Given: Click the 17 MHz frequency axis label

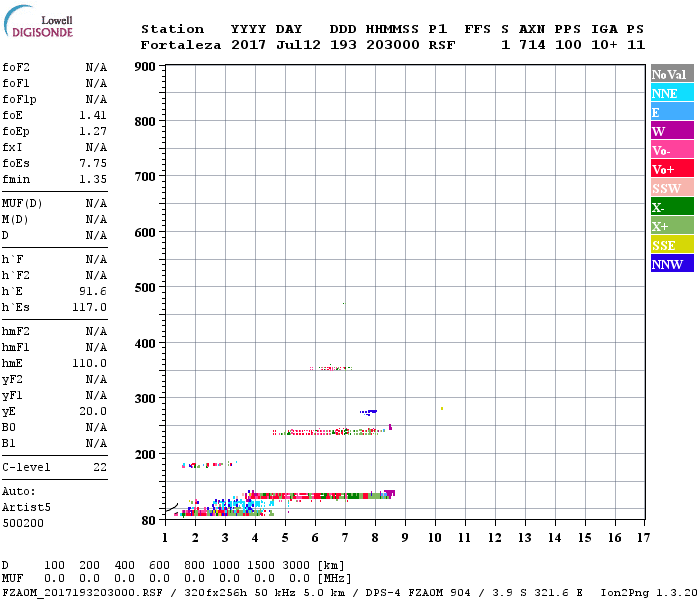Looking at the screenshot, I should click(643, 538).
